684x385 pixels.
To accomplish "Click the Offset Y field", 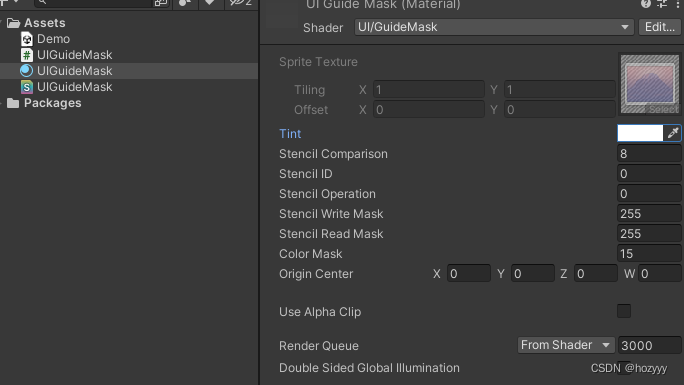I will [x=560, y=110].
